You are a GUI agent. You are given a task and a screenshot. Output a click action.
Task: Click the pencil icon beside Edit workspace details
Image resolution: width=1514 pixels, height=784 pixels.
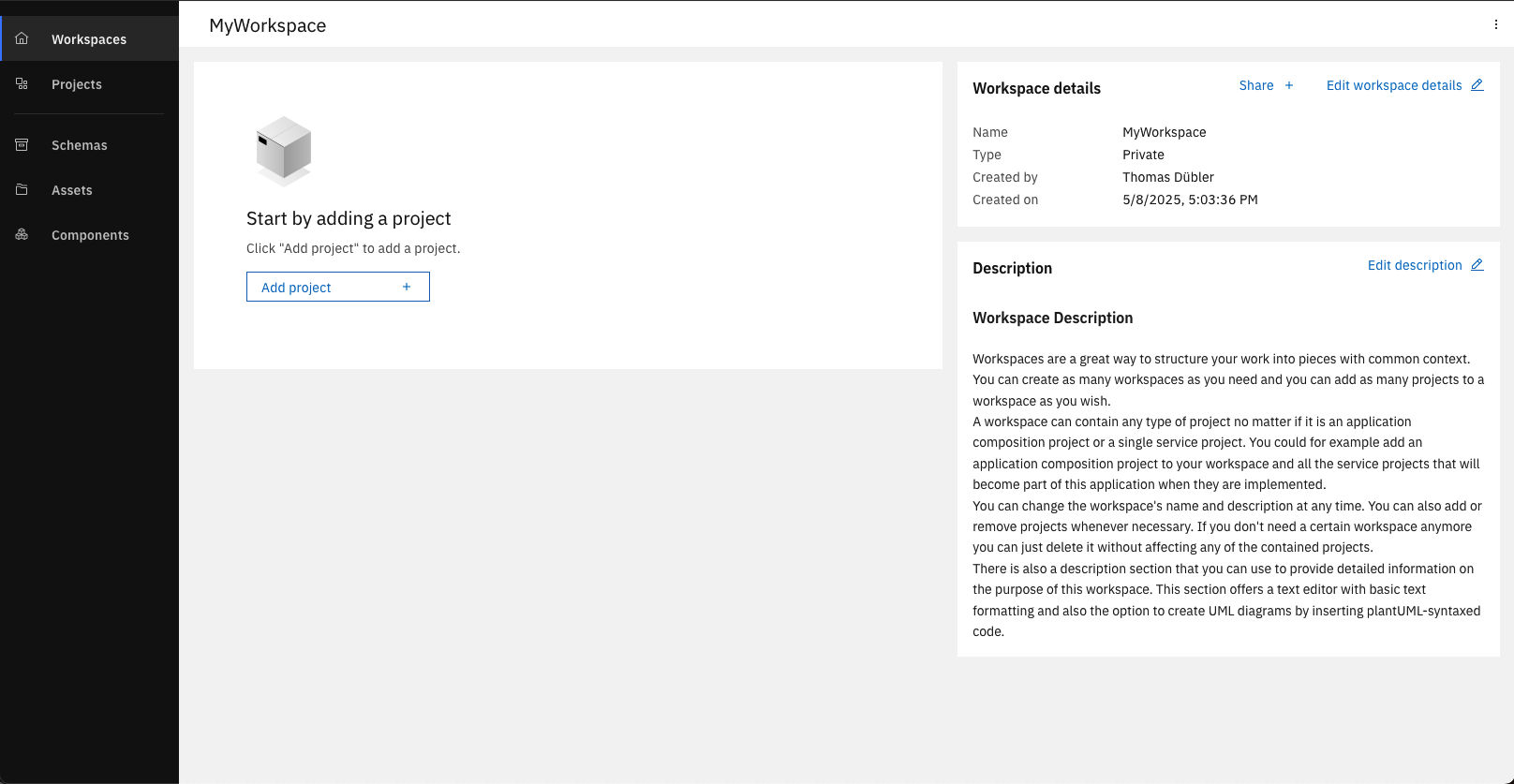pyautogui.click(x=1477, y=85)
